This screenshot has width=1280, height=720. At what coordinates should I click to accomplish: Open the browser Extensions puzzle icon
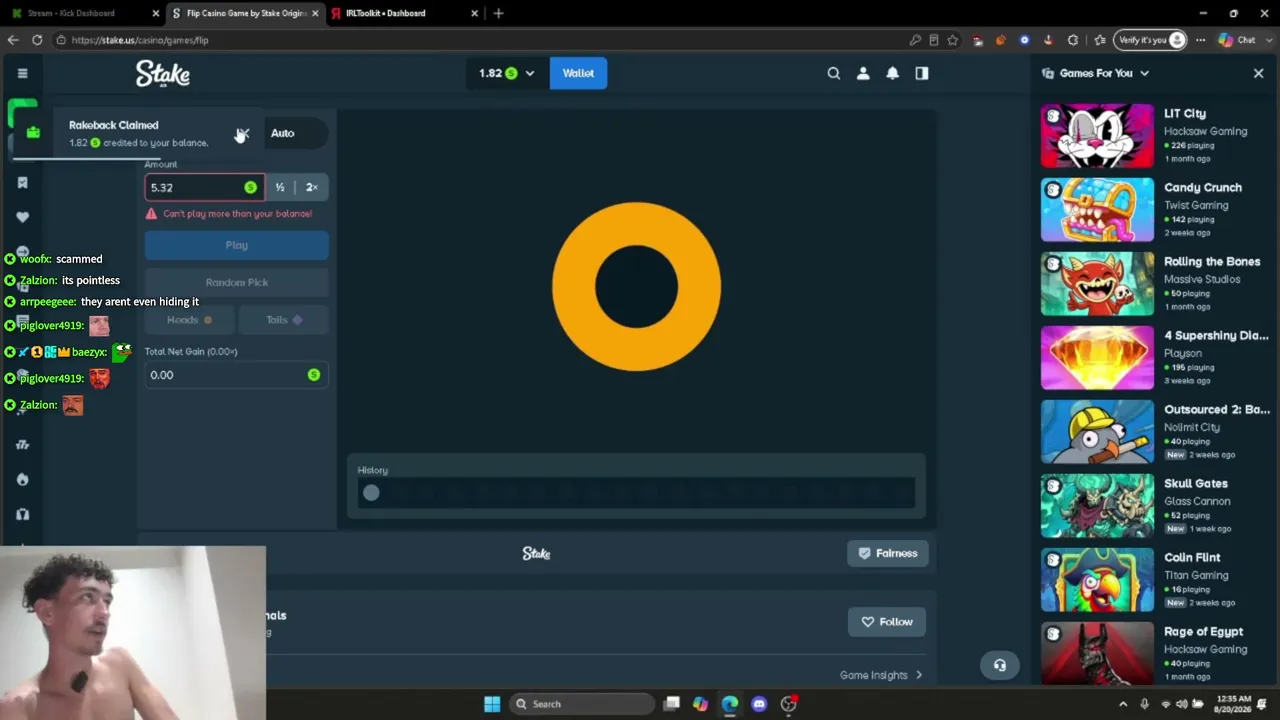(1073, 40)
